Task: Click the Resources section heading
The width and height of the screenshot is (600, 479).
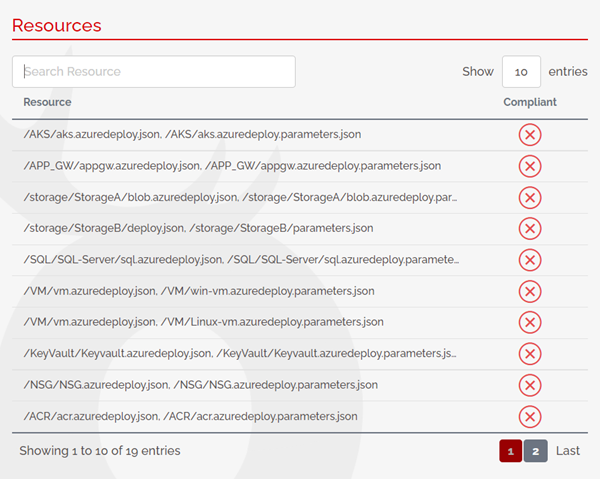Action: point(57,26)
